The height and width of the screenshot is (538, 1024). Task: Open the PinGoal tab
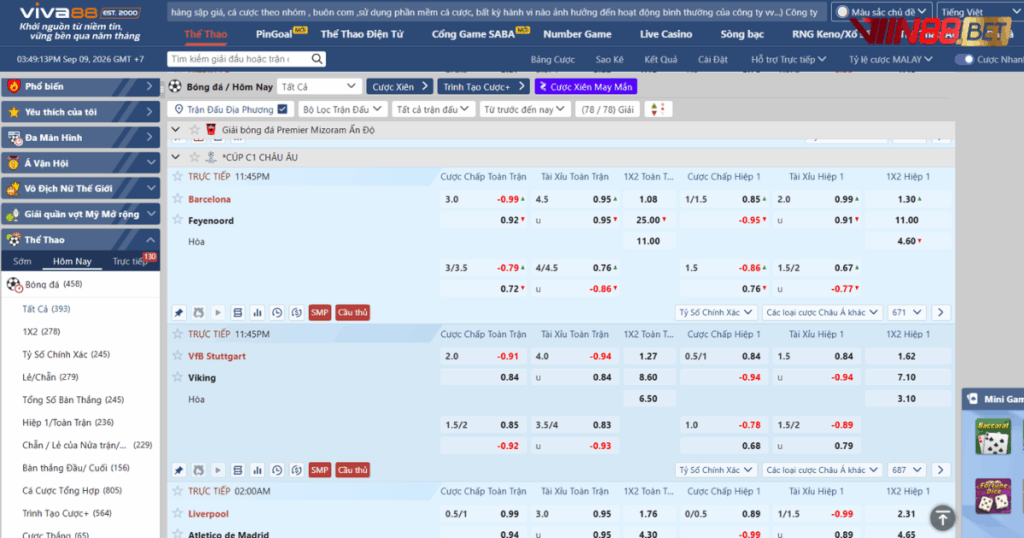[x=274, y=34]
